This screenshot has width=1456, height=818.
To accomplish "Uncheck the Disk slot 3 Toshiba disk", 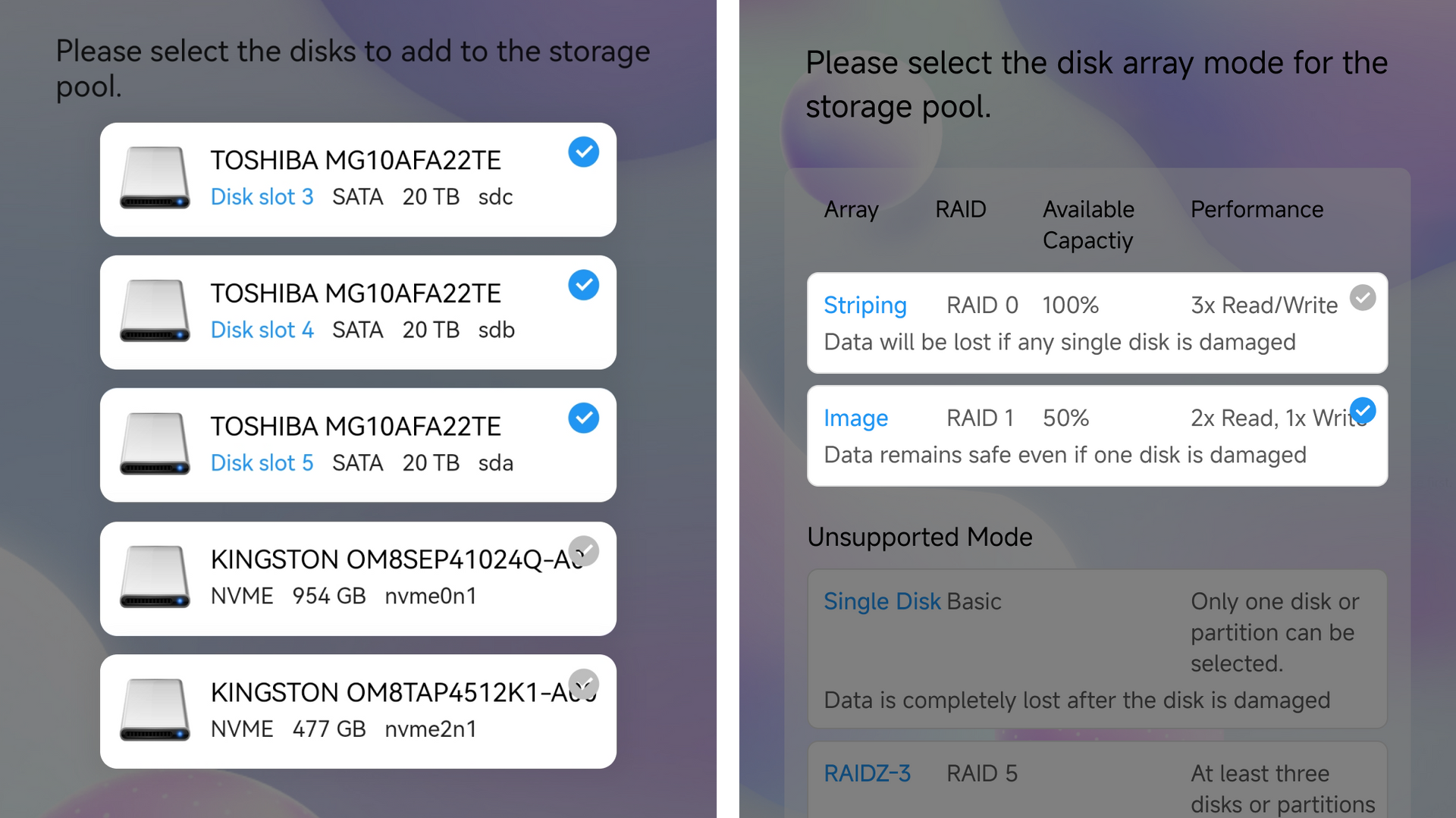I will click(583, 152).
